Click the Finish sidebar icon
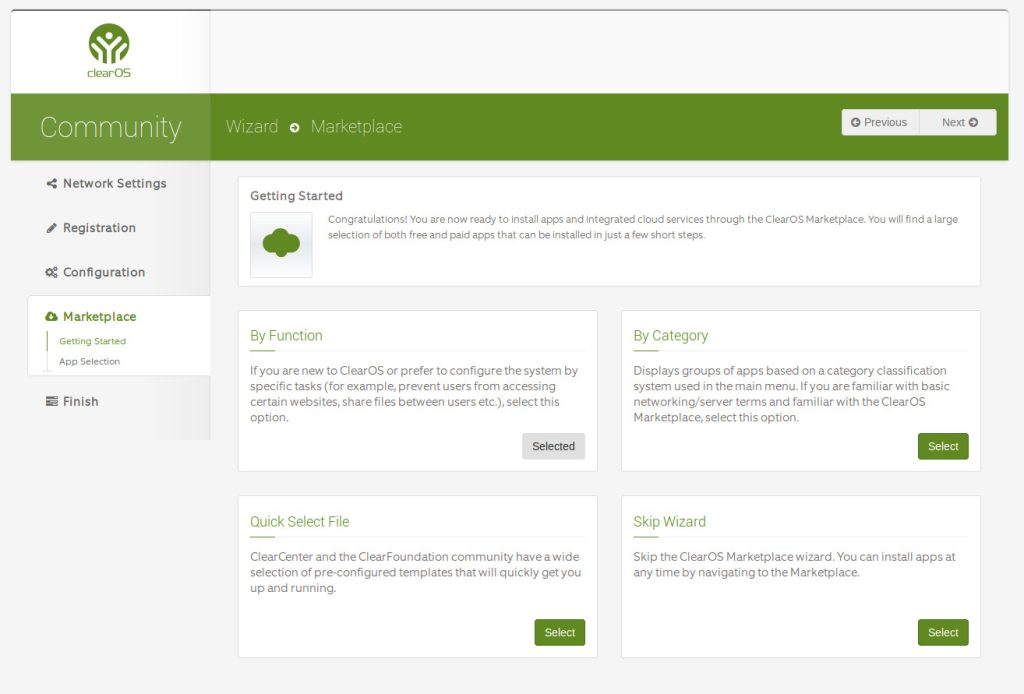The image size is (1024, 694). [52, 402]
